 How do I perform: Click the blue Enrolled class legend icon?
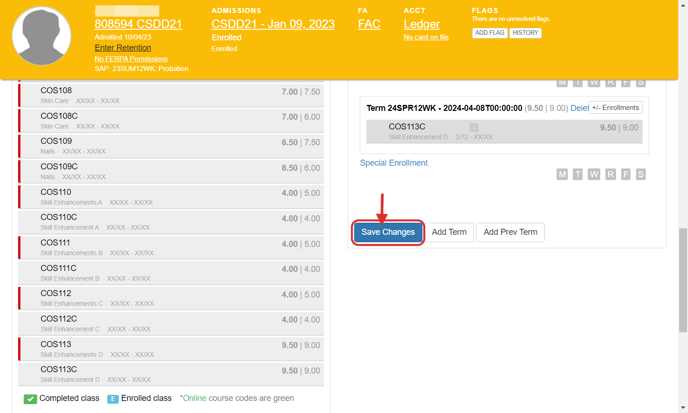click(x=113, y=398)
